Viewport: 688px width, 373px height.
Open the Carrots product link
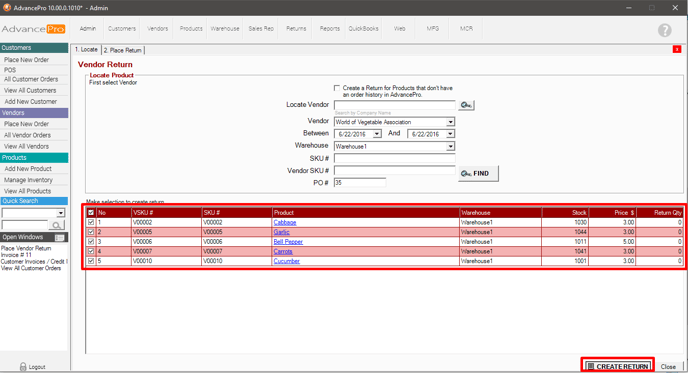pyautogui.click(x=283, y=251)
